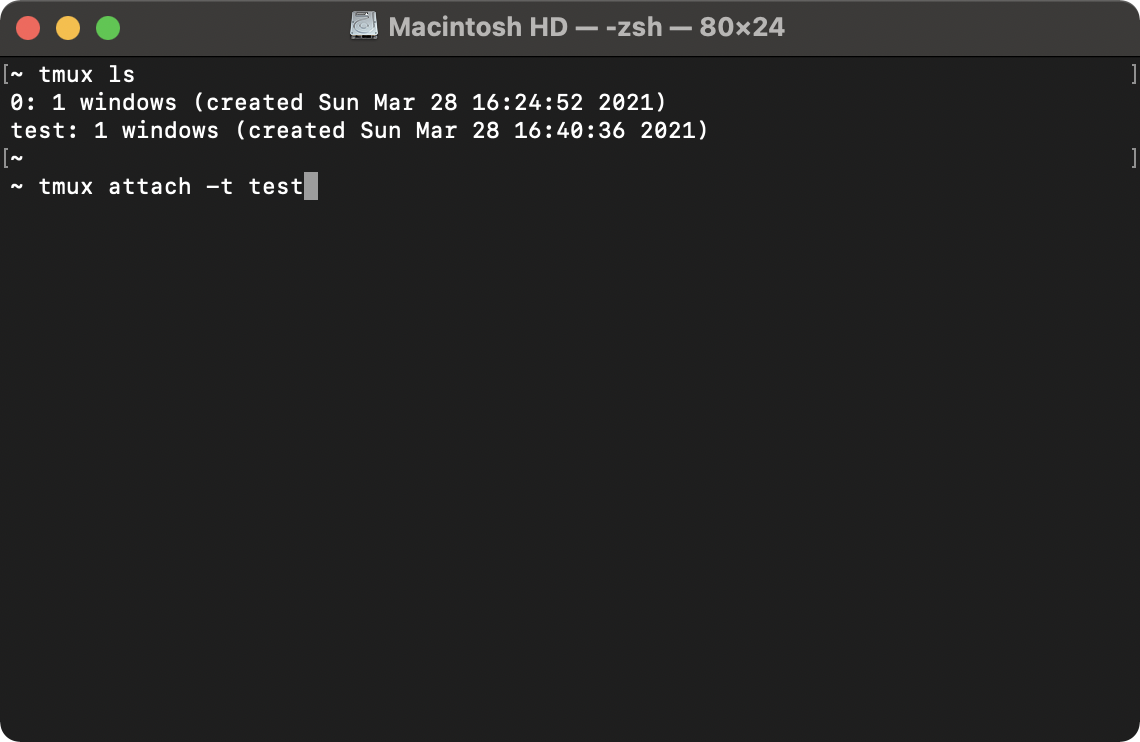Click the gray block cursor after 'test'
The height and width of the screenshot is (742, 1140).
pyautogui.click(x=310, y=186)
